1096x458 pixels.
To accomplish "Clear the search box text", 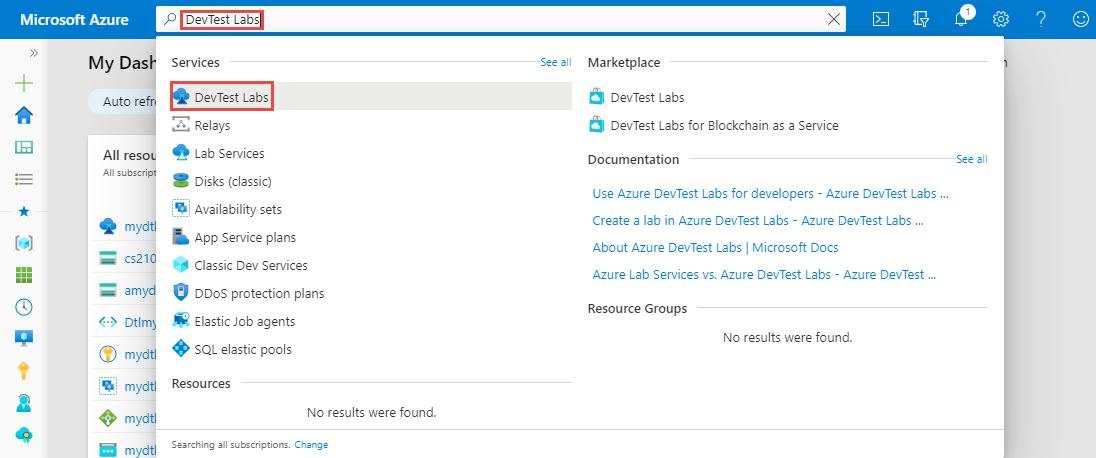I will (834, 19).
